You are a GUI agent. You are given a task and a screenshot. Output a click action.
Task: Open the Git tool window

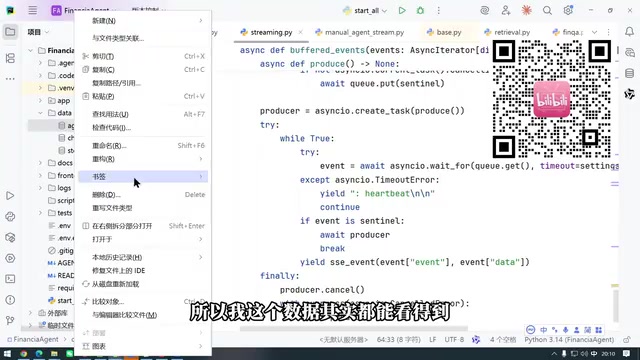pyautogui.click(x=10, y=321)
